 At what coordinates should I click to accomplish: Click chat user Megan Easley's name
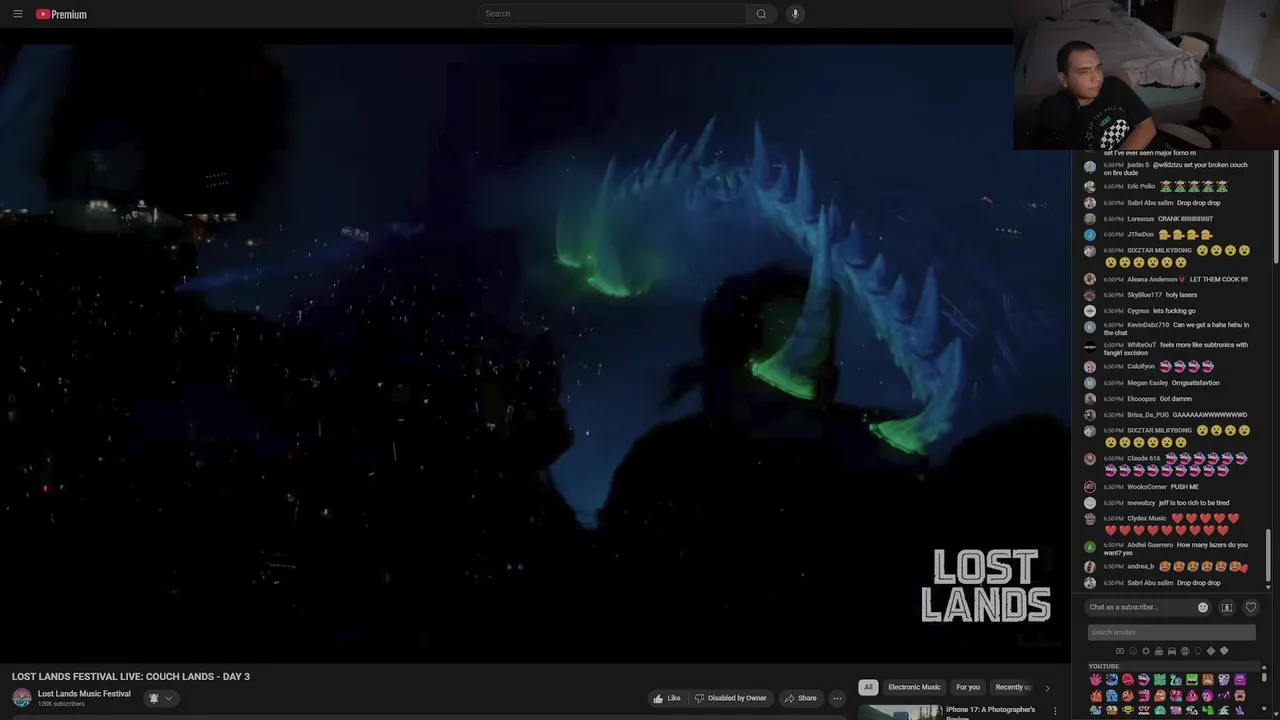[1148, 383]
